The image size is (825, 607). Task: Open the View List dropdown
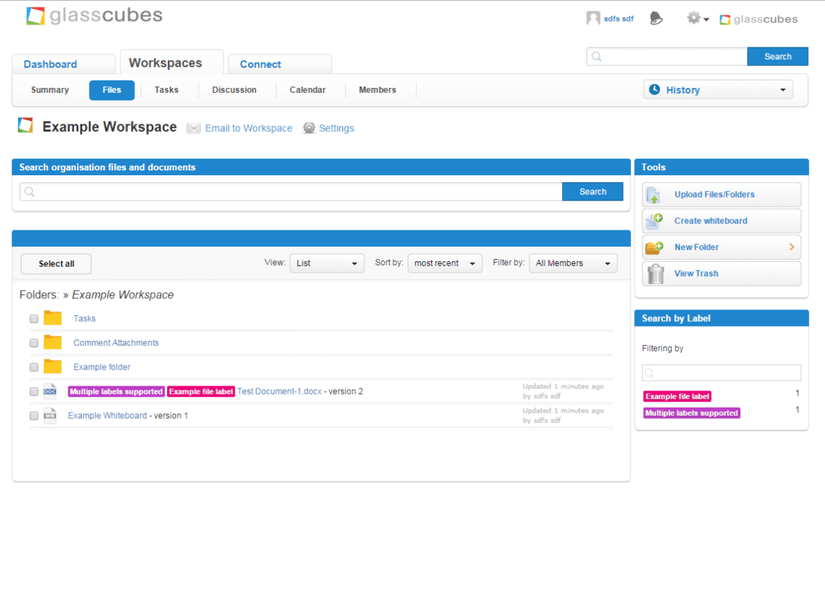(x=327, y=263)
